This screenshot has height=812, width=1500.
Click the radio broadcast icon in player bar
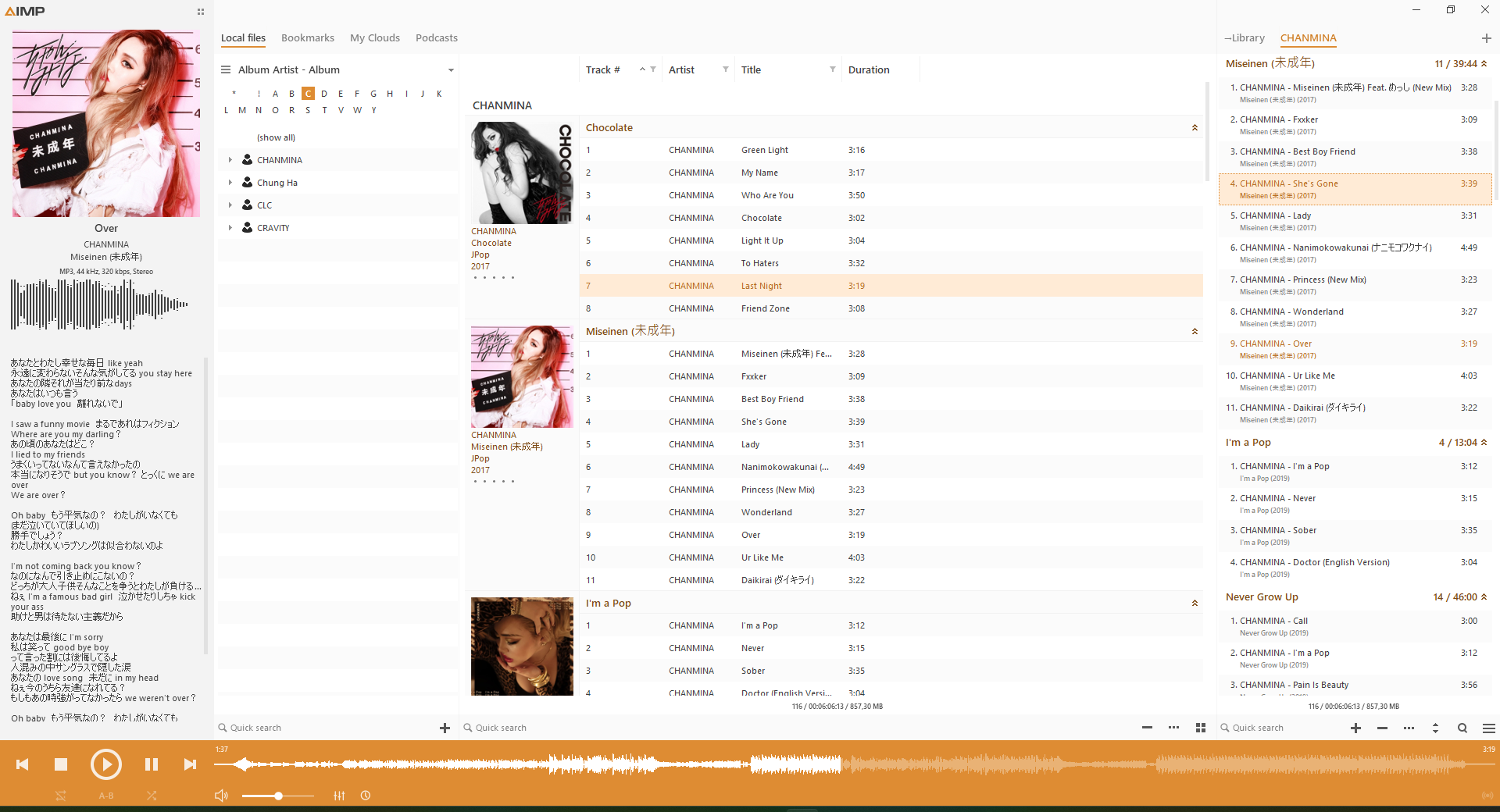[1487, 796]
